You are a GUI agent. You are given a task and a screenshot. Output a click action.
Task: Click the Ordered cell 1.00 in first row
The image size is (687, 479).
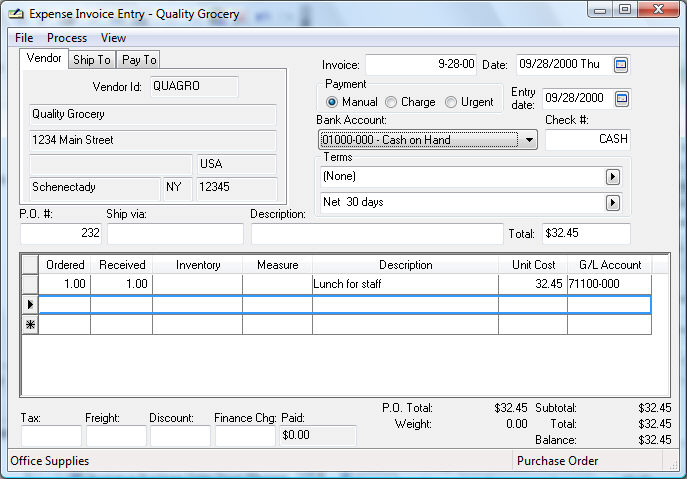point(65,284)
